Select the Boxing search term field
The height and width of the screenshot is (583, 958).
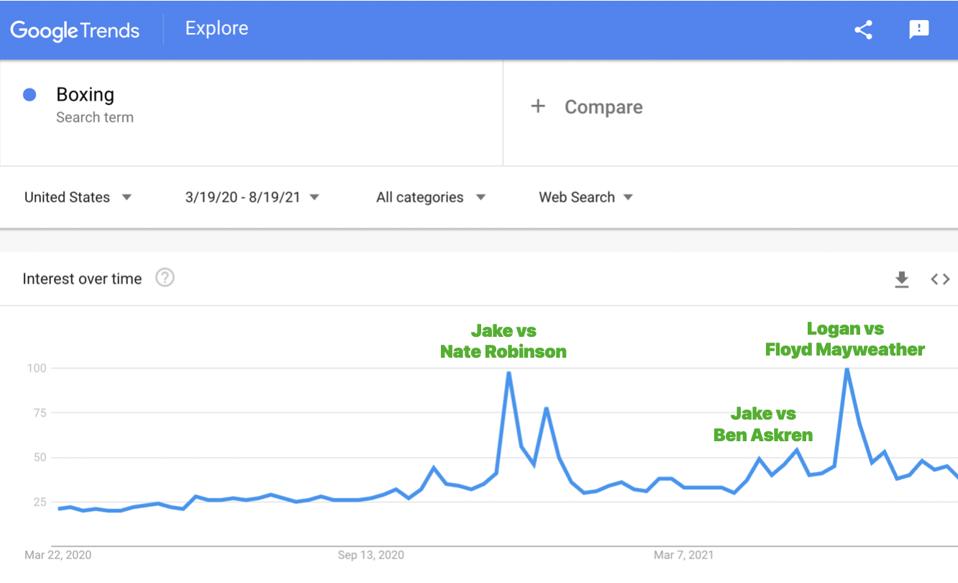[85, 95]
